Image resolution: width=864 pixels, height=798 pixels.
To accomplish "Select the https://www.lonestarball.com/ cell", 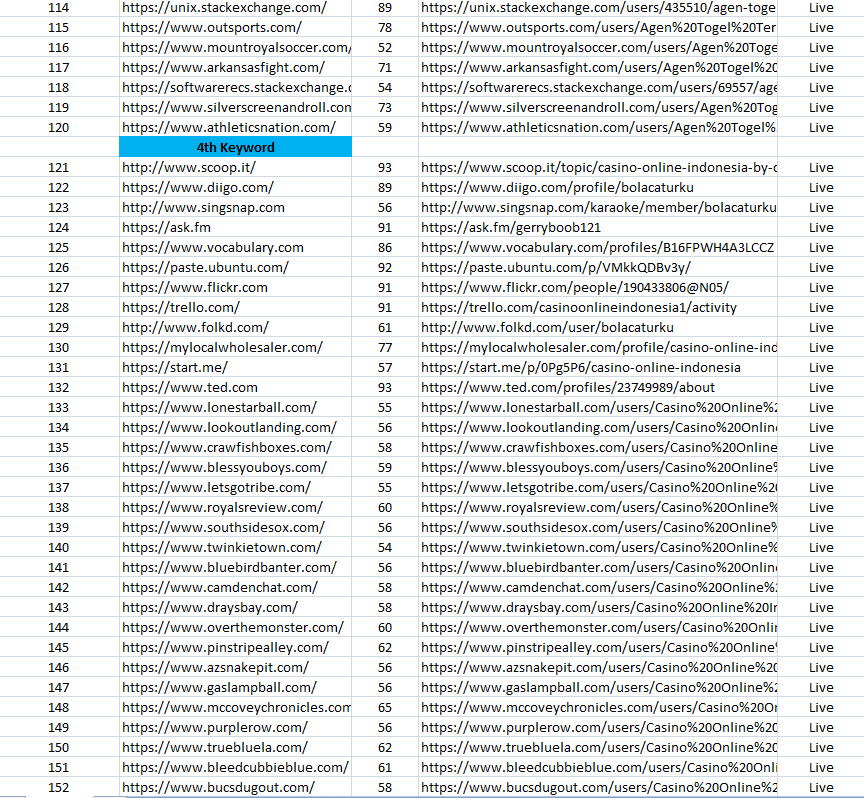I will pos(235,407).
